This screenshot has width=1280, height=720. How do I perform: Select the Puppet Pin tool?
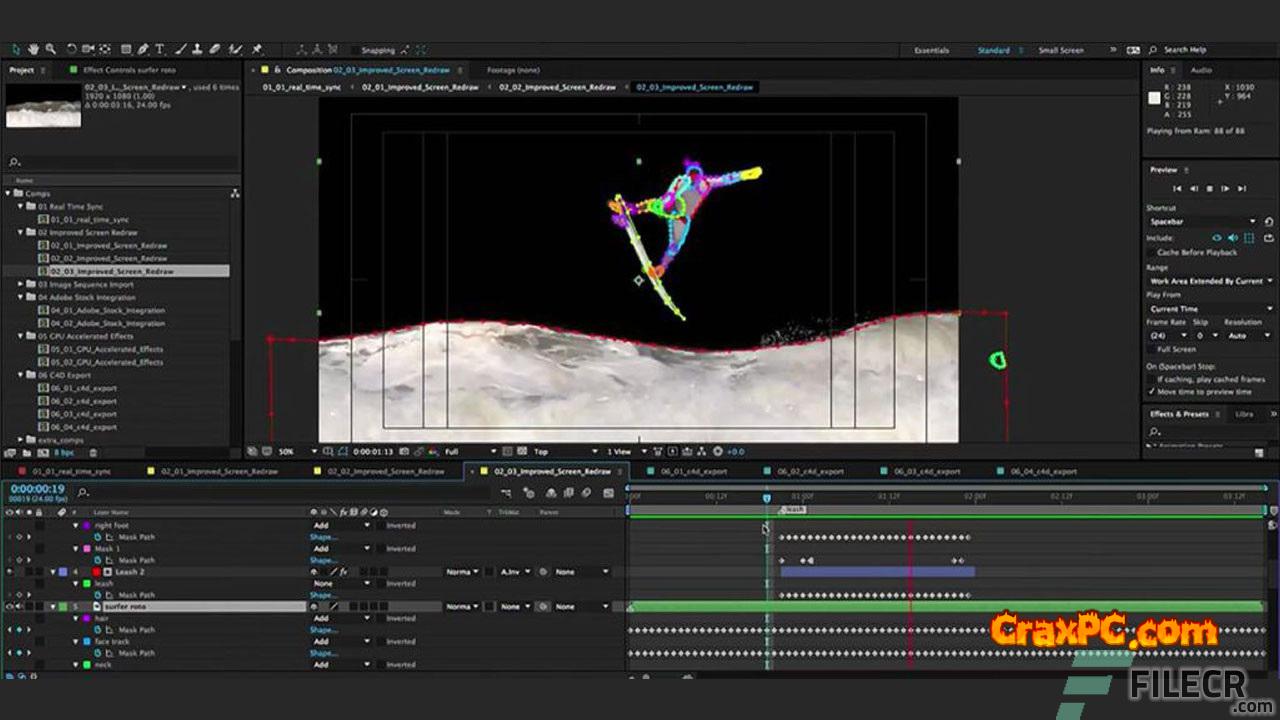tap(257, 49)
